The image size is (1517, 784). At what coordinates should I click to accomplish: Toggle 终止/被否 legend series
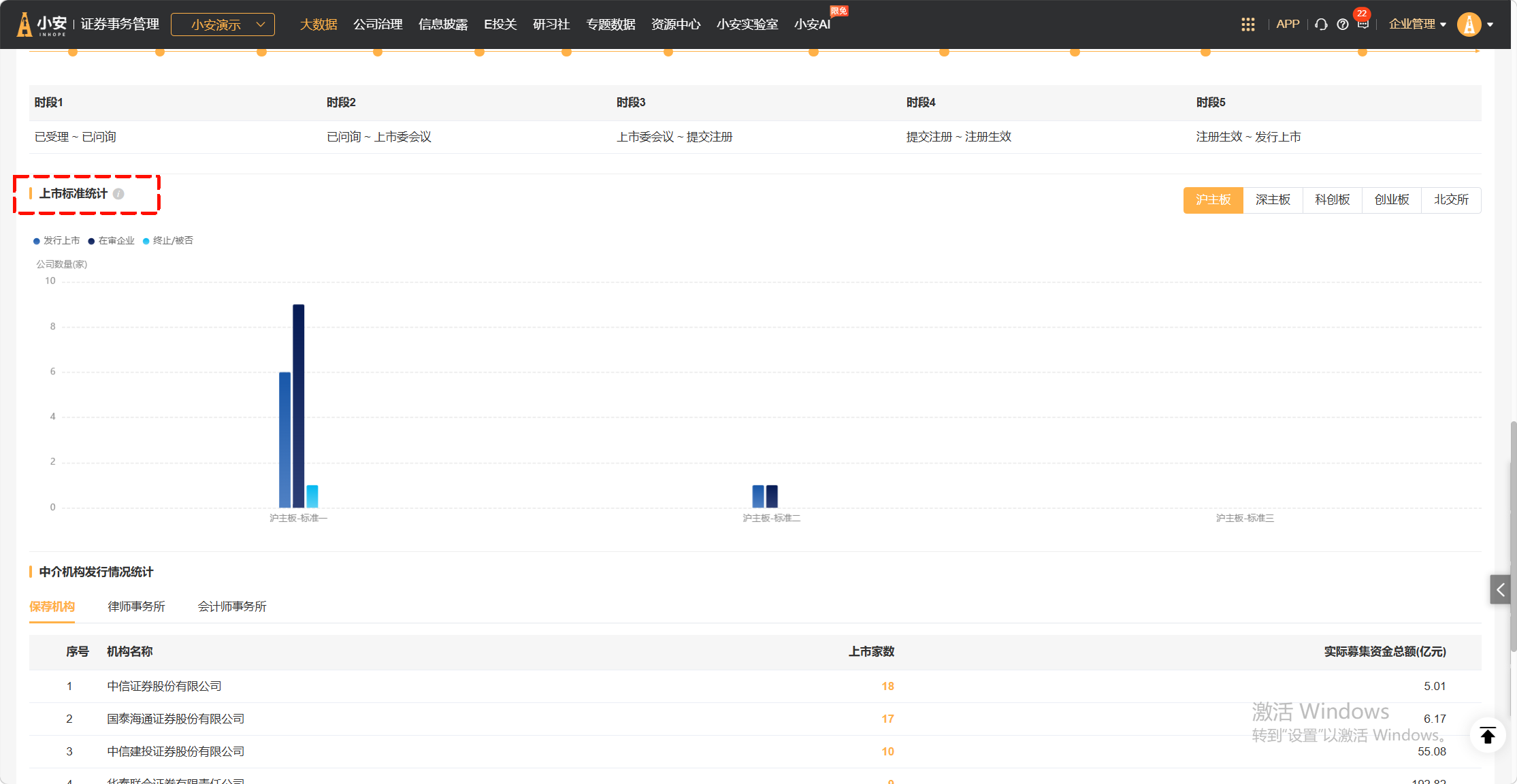tap(167, 241)
